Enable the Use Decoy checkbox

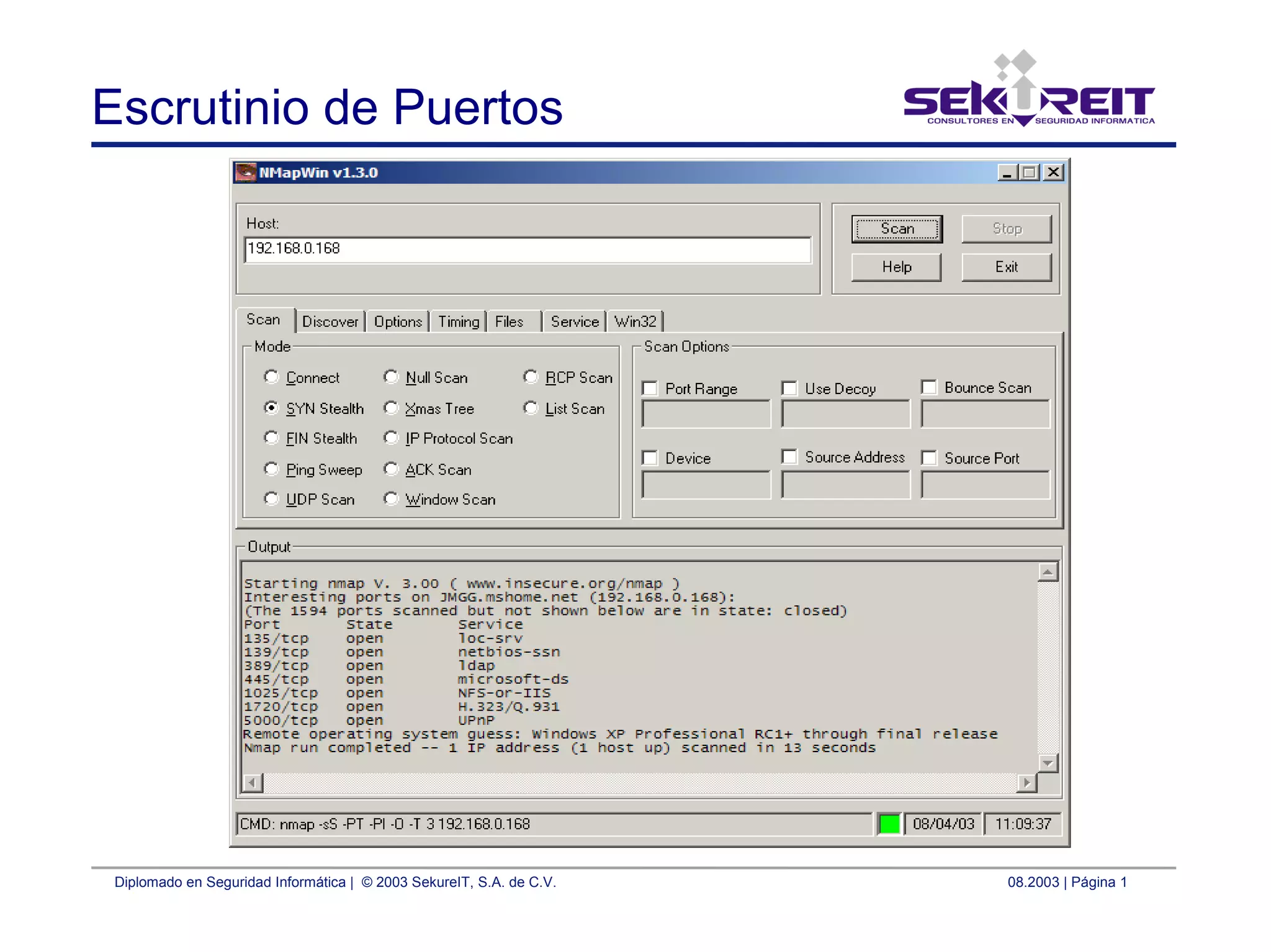tap(789, 388)
